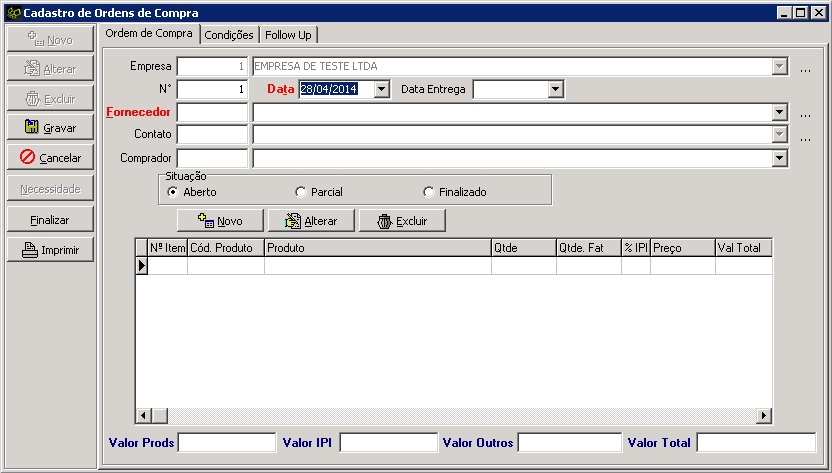832x473 pixels.
Task: Click the grid horizontal scrollbar track
Action: 450,416
